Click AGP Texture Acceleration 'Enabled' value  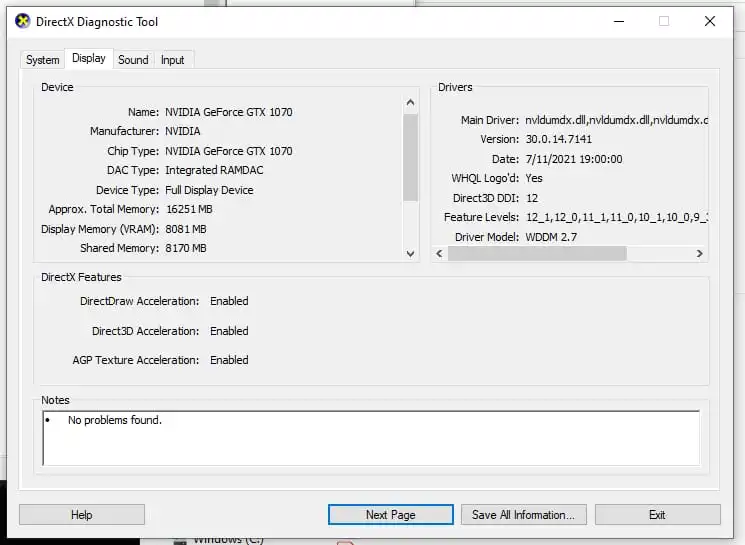coord(229,360)
